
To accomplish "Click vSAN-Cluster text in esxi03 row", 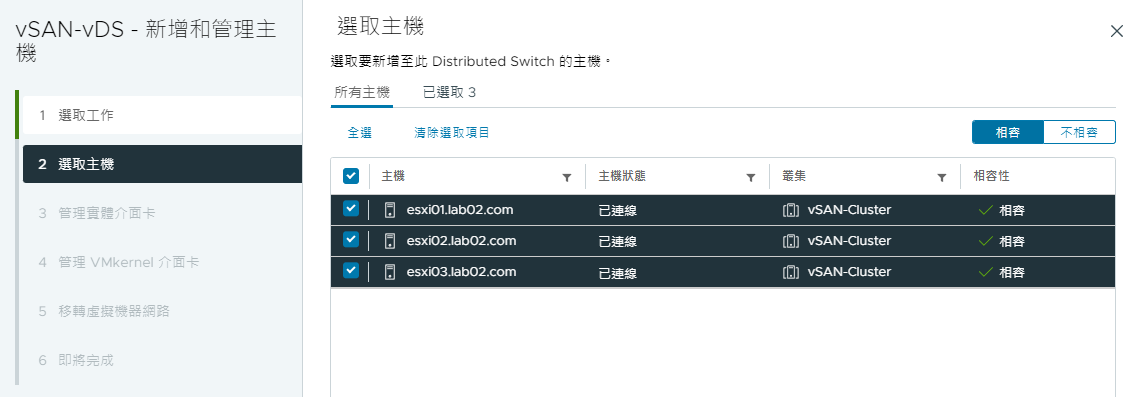I will [x=849, y=272].
